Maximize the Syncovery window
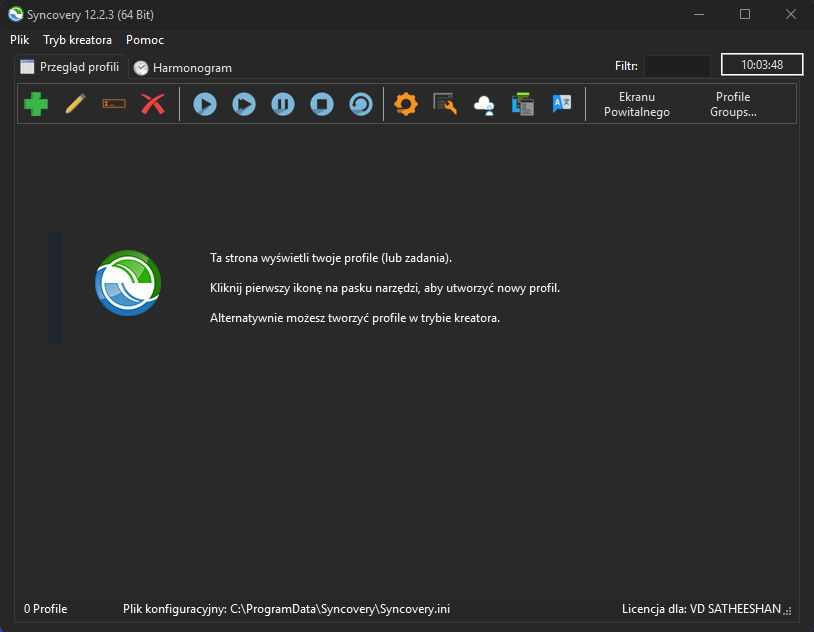Screen dimensions: 814x632 (745, 14)
